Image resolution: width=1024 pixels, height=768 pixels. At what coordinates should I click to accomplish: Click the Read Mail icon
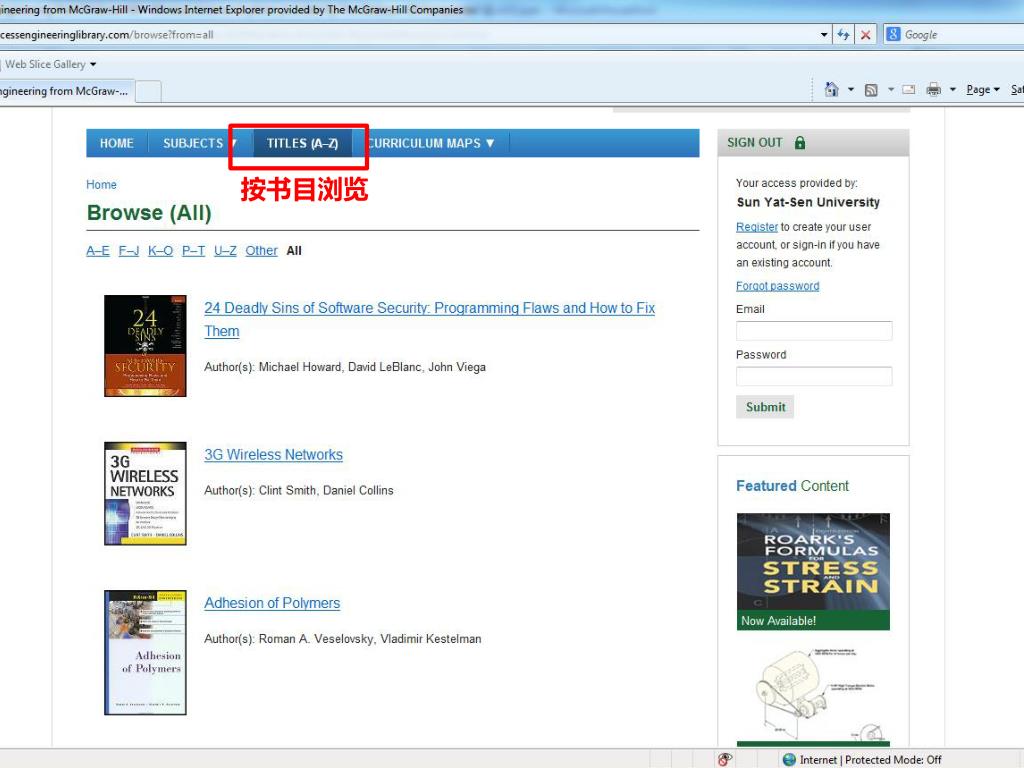point(908,89)
